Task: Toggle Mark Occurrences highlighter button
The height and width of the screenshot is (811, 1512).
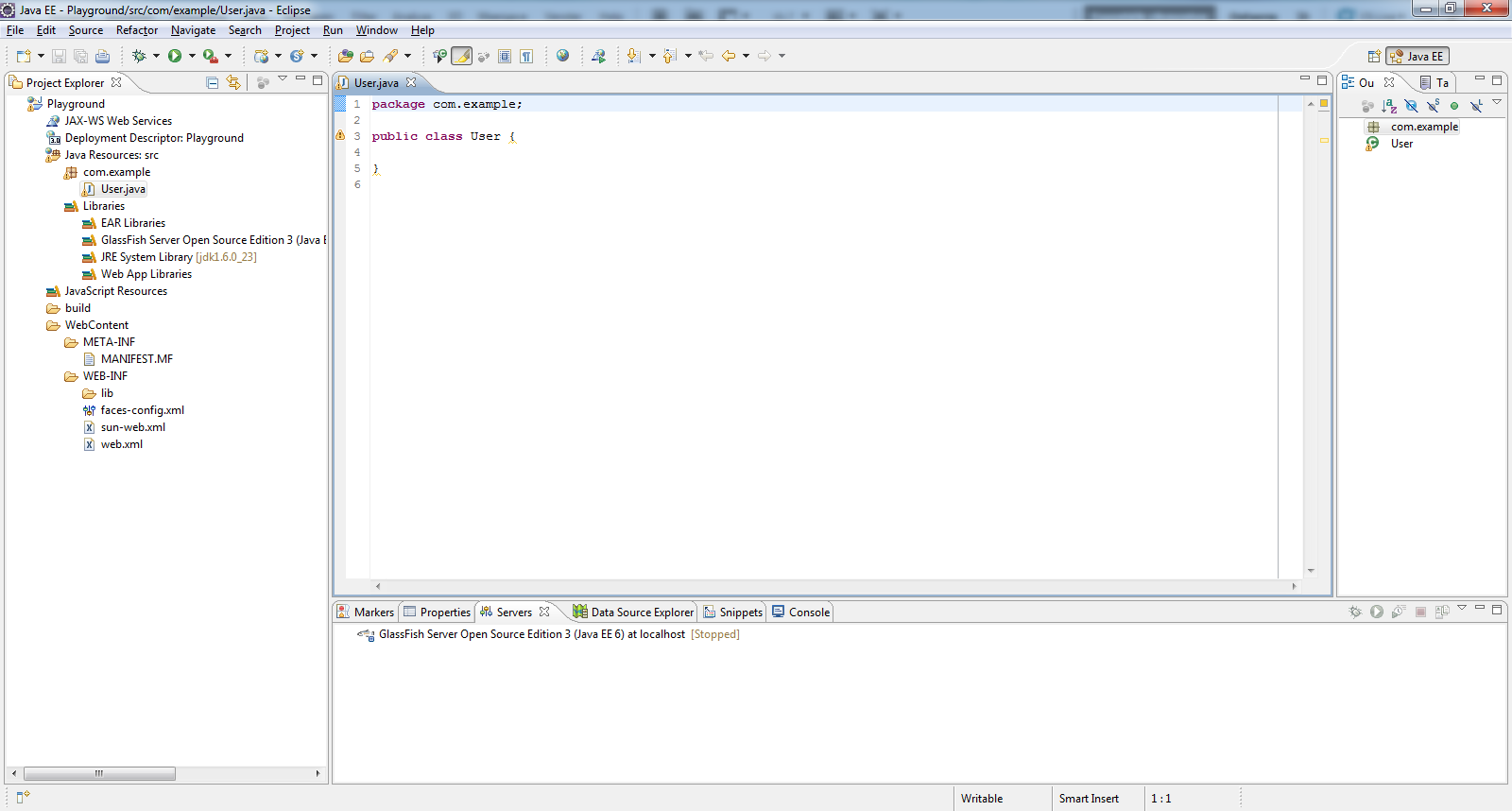Action: (462, 56)
